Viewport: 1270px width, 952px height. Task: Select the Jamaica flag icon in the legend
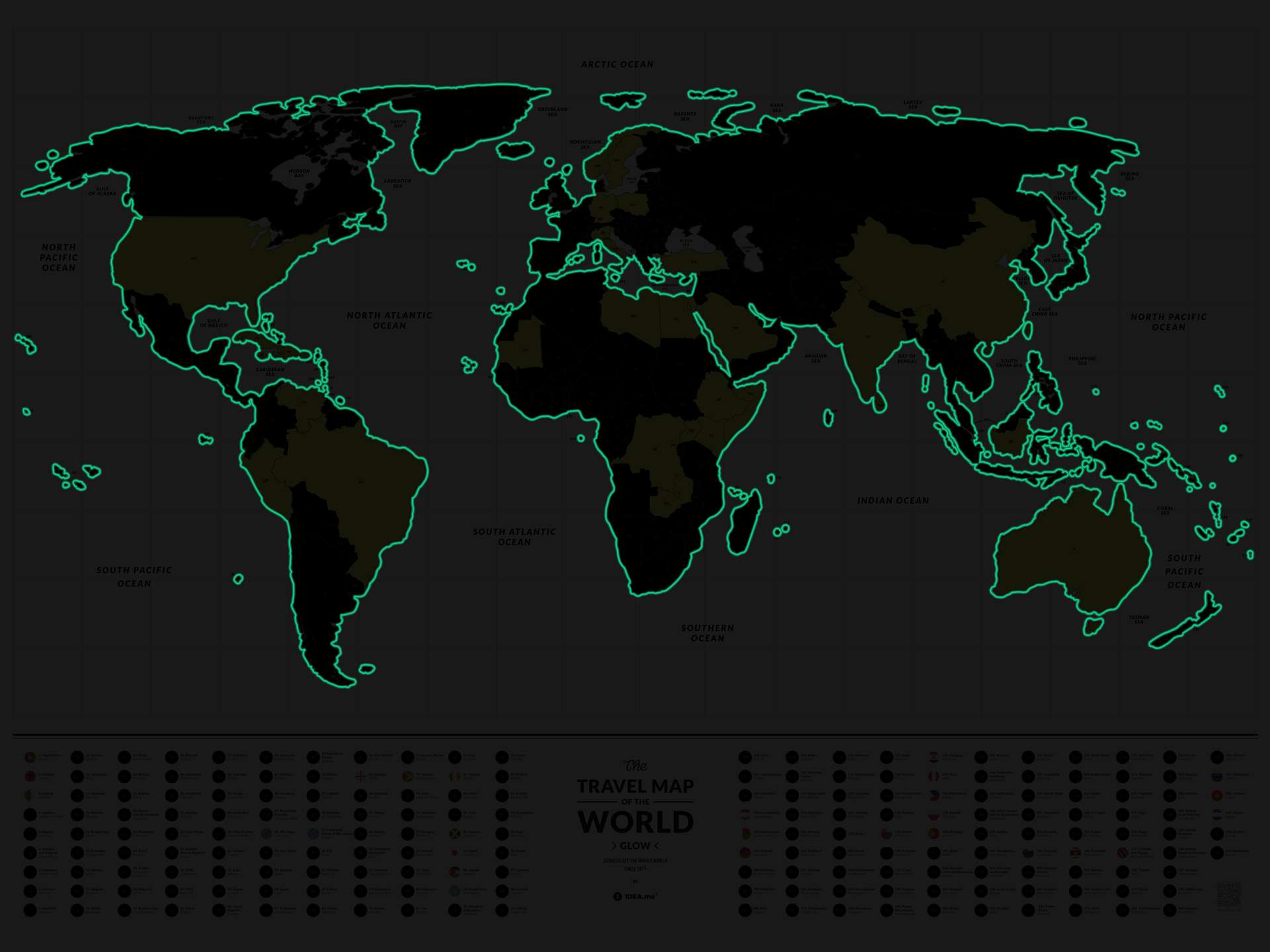[454, 832]
